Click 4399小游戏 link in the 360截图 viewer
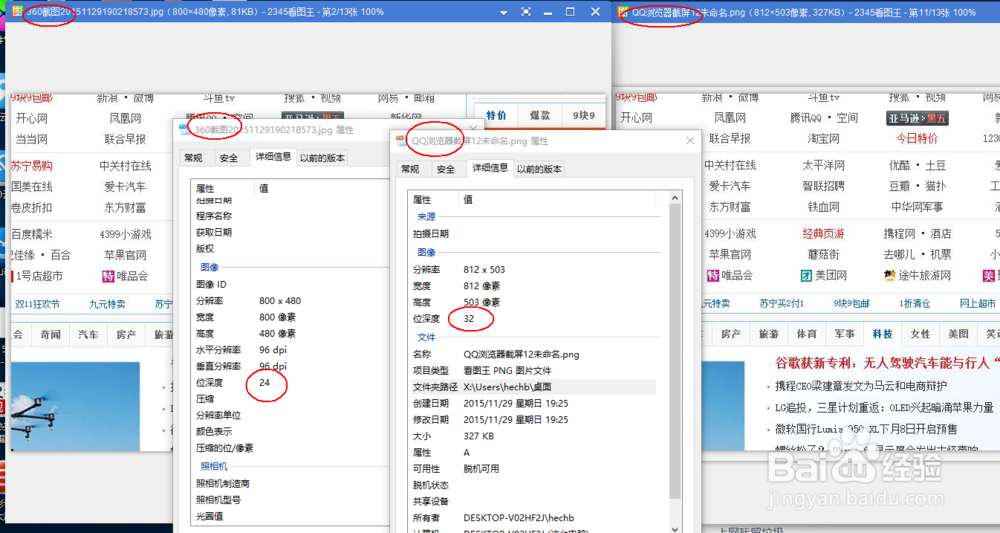 pos(125,234)
